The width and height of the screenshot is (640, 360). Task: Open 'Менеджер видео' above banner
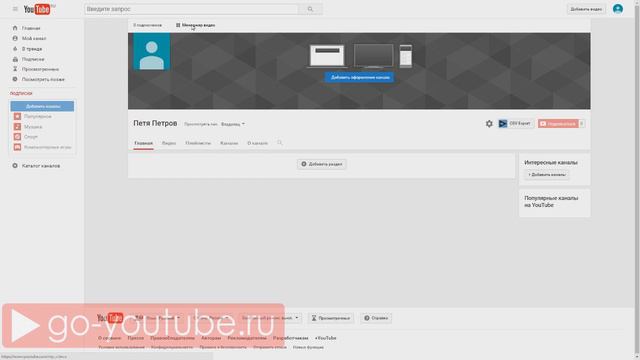[x=196, y=25]
